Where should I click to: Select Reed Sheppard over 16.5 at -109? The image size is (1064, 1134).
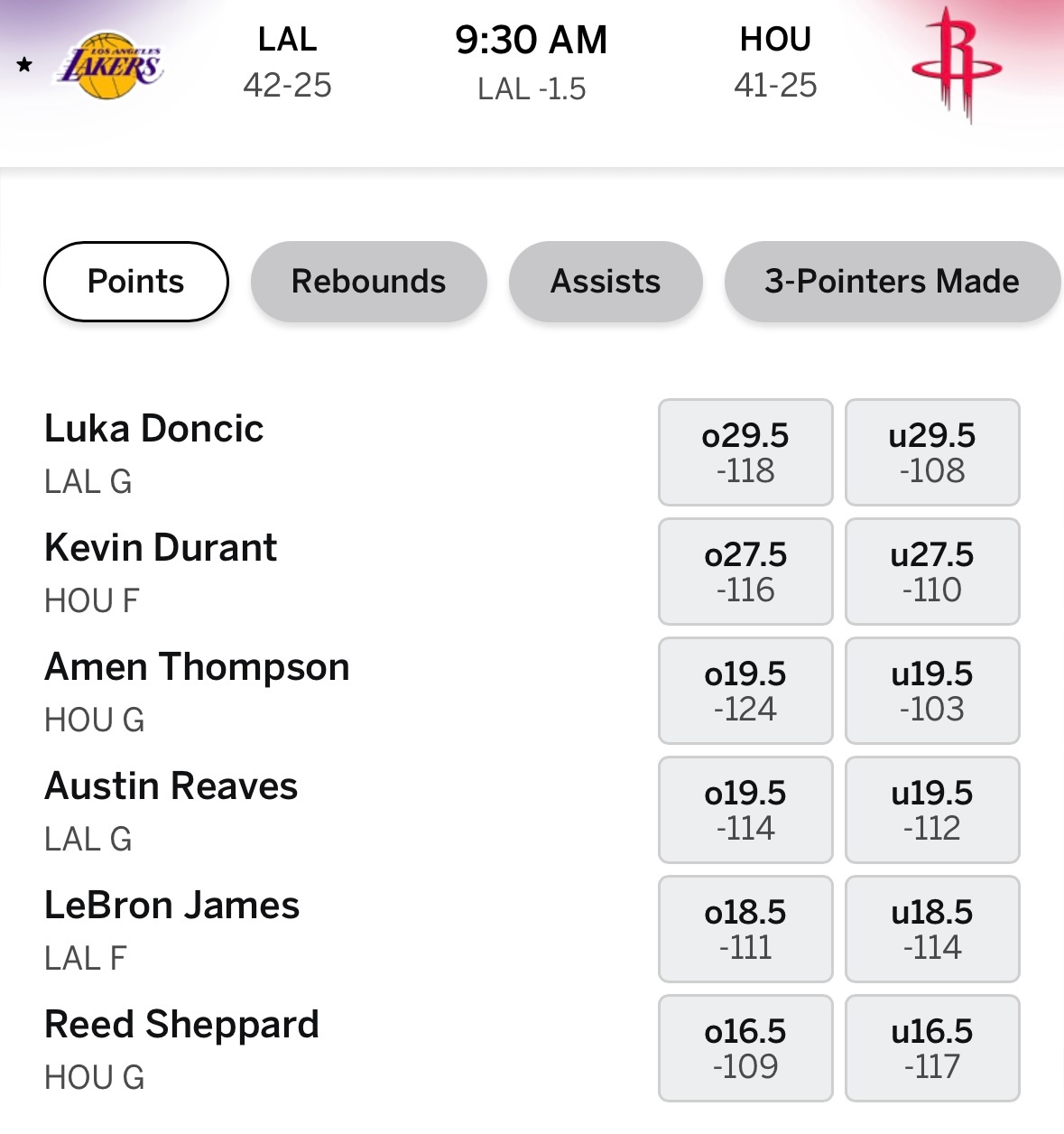point(745,1048)
